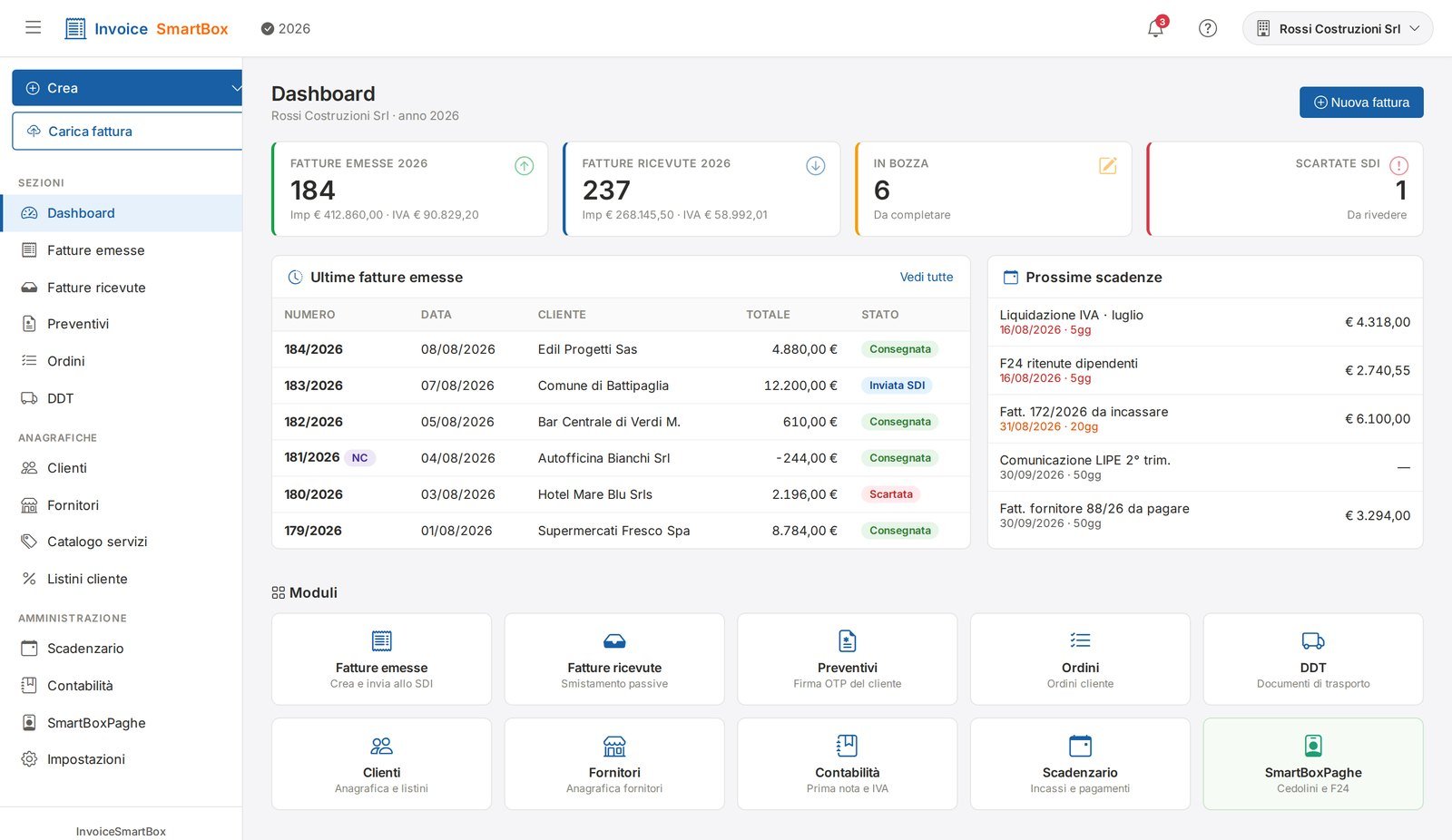Toggle the hamburger sidebar menu

[x=33, y=27]
